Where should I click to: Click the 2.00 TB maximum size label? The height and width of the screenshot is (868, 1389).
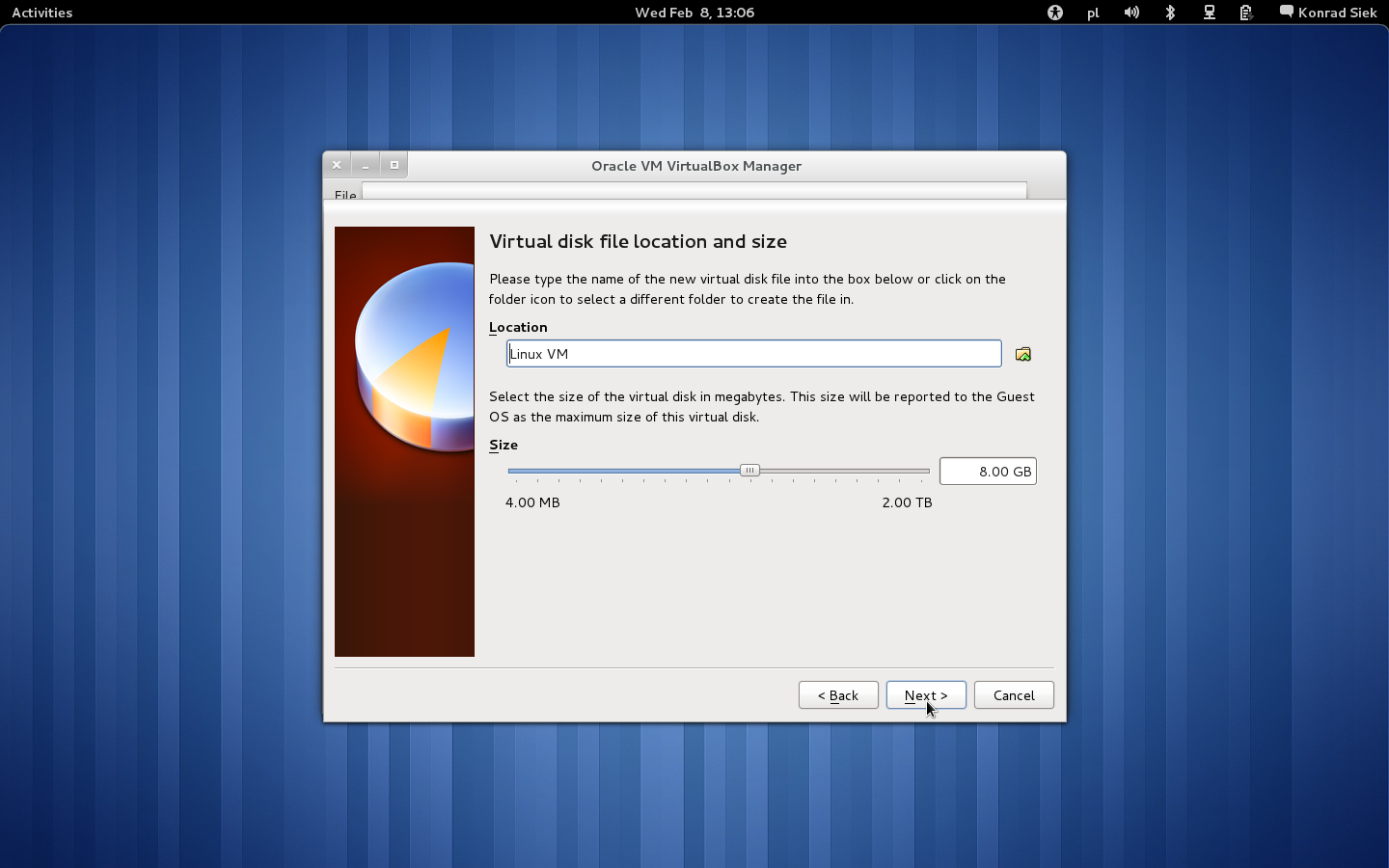pos(907,502)
